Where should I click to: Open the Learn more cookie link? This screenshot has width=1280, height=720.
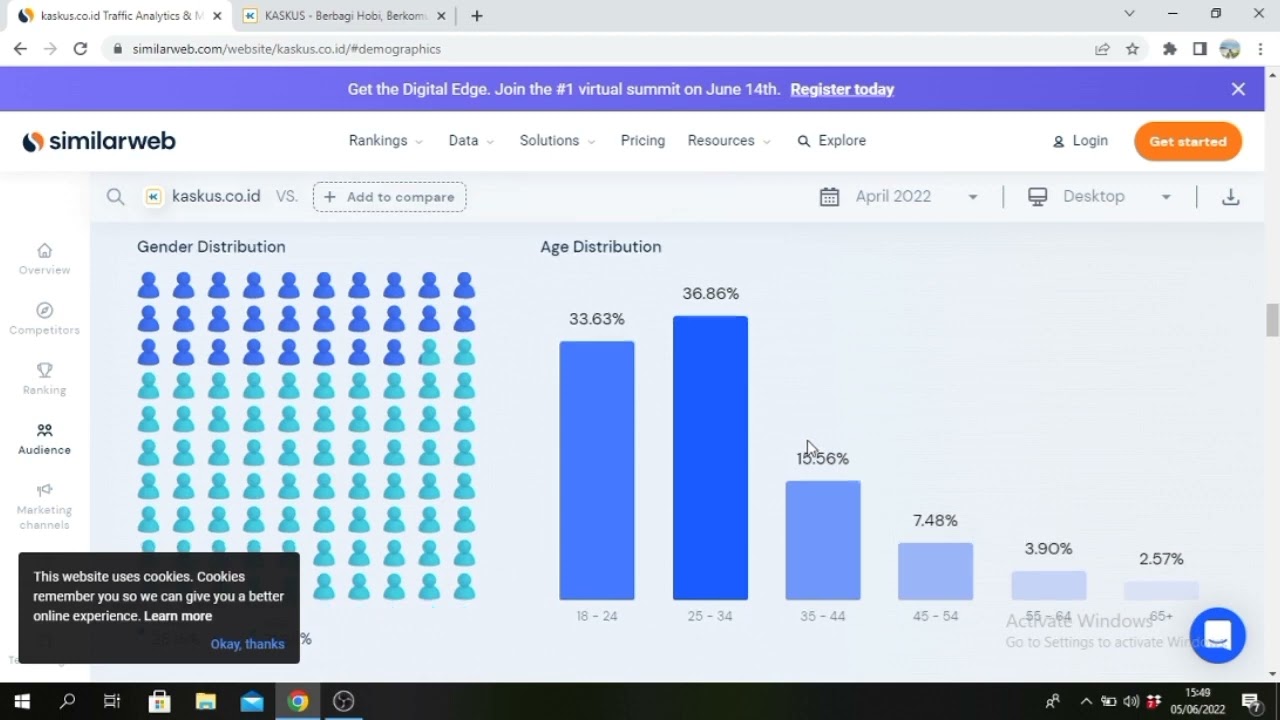click(177, 616)
